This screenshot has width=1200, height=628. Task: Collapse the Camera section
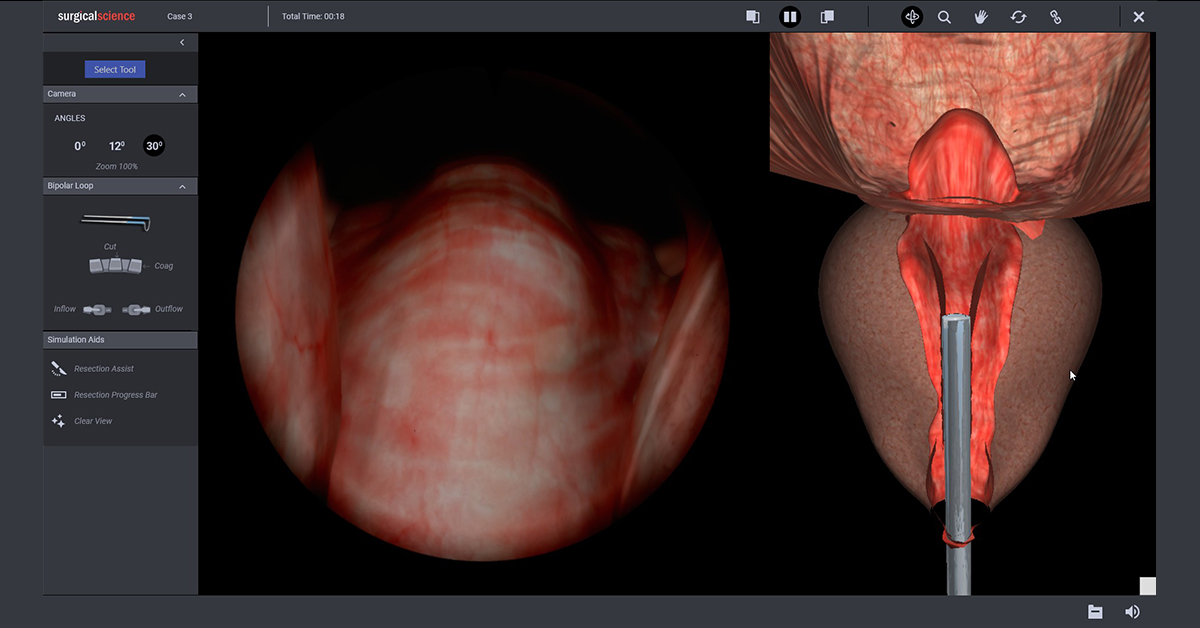[x=182, y=95]
